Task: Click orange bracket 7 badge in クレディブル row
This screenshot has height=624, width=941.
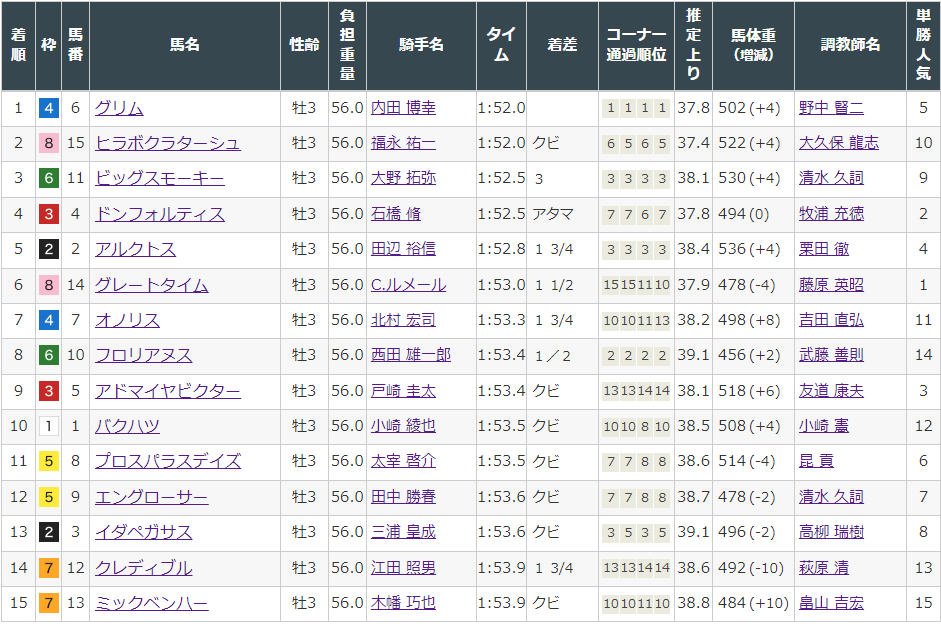Action: 49,568
